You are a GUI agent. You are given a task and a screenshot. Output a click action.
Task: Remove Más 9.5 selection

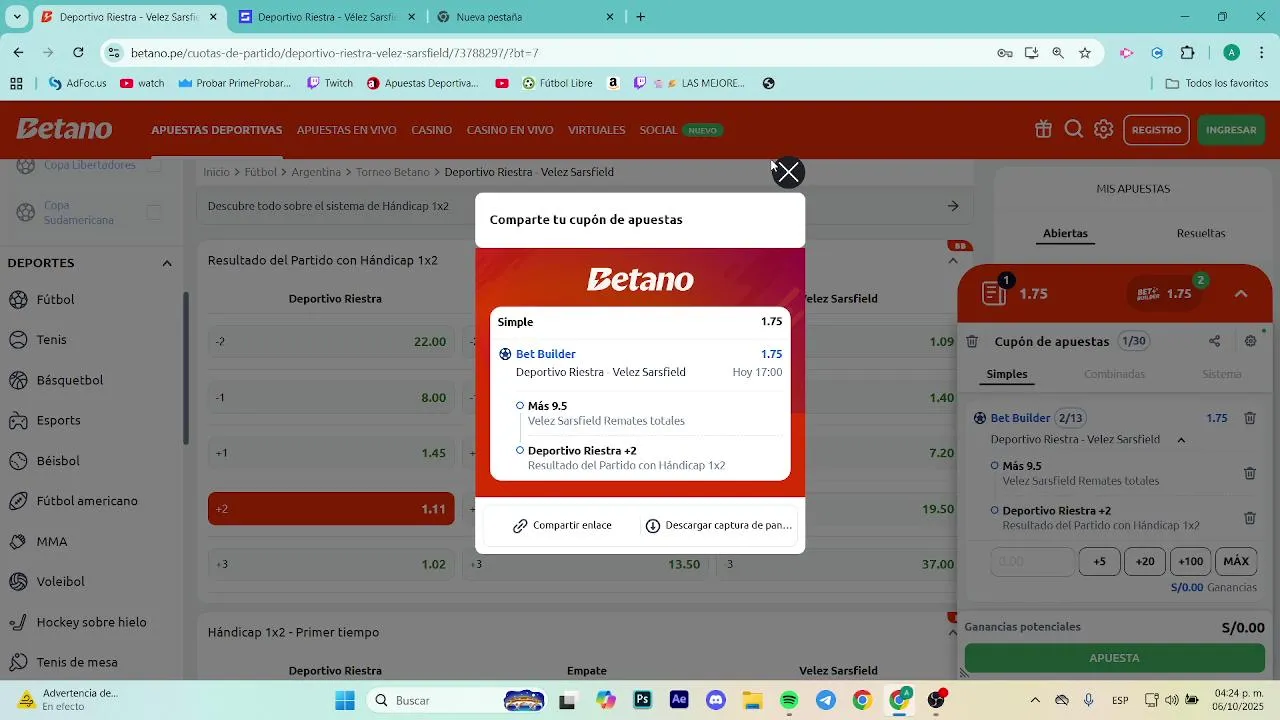(x=1250, y=473)
